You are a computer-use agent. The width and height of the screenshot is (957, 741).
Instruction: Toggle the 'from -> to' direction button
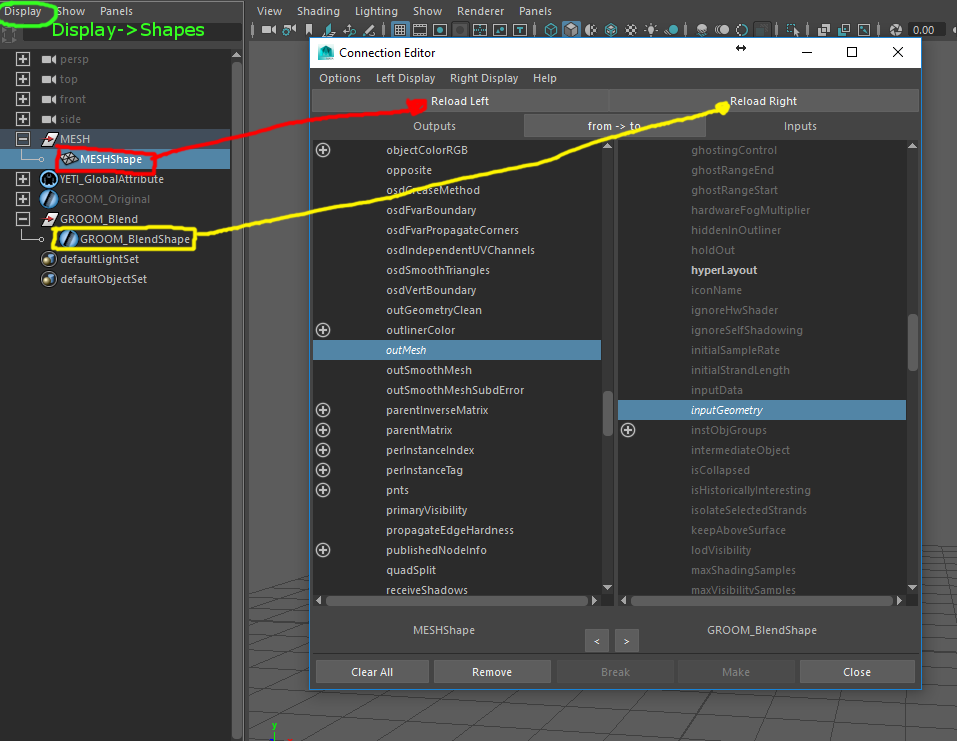[x=614, y=126]
